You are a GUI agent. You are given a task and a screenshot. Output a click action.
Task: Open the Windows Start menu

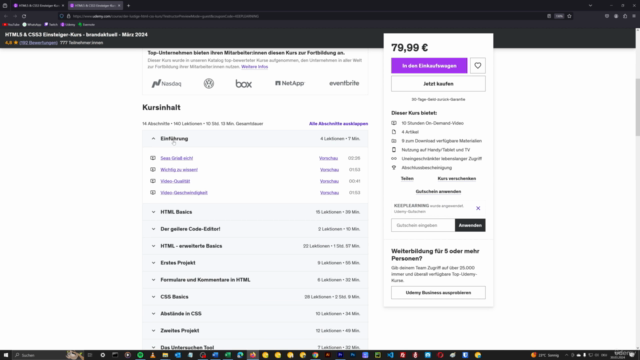[x=6, y=355]
